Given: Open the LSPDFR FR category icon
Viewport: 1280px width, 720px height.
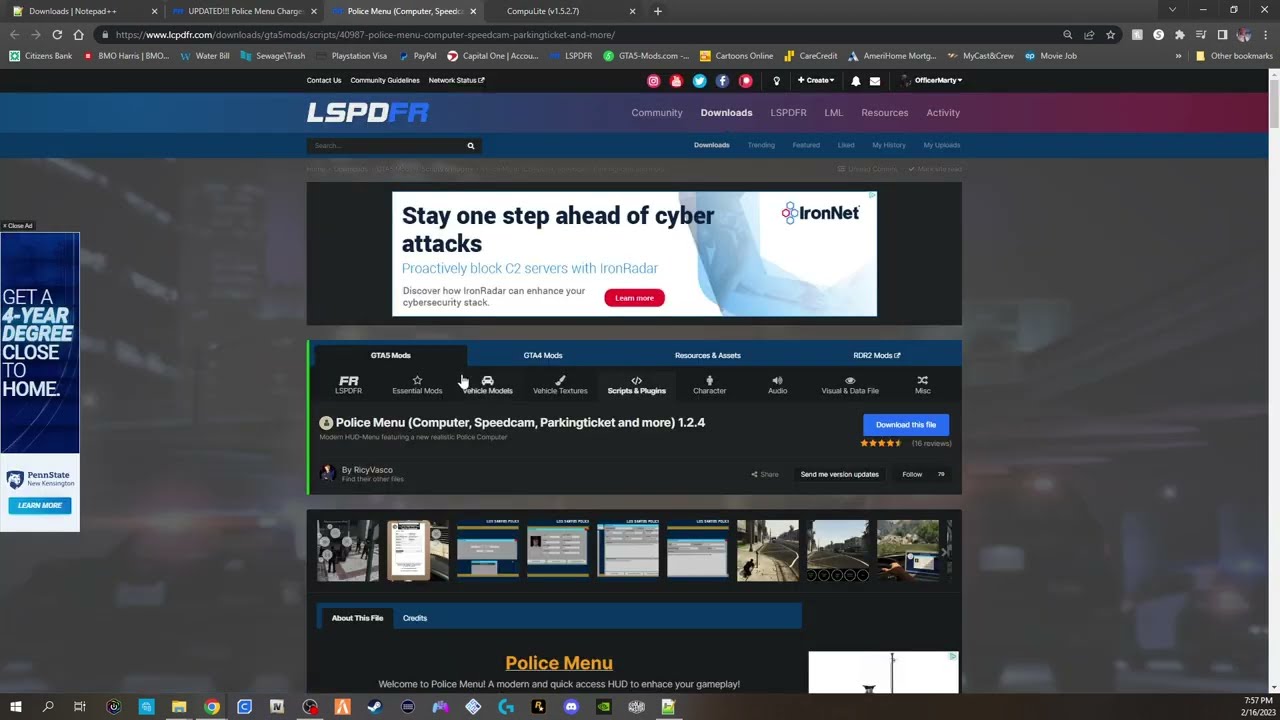Looking at the screenshot, I should coord(348,385).
